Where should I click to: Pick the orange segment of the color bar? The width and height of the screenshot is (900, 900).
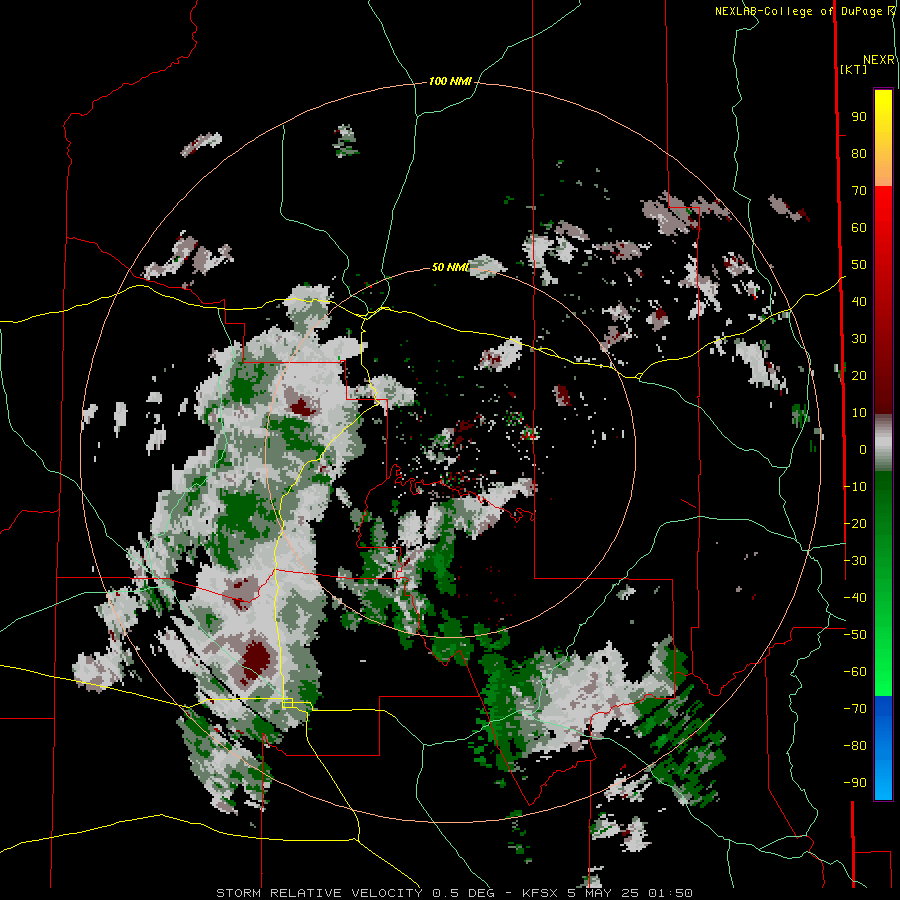pos(883,169)
